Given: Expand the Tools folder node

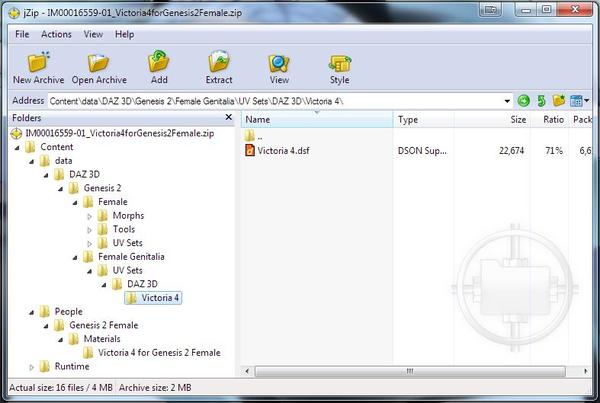Looking at the screenshot, I should [90, 230].
